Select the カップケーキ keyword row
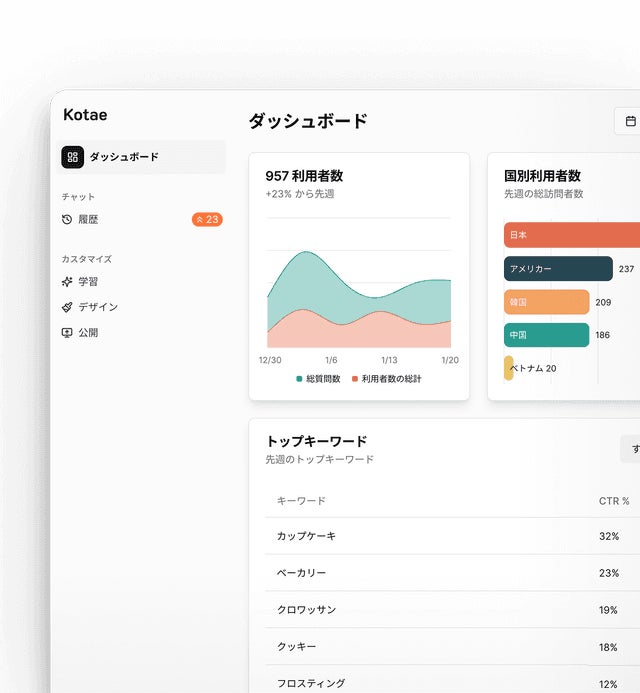Image resolution: width=640 pixels, height=693 pixels. (453, 536)
